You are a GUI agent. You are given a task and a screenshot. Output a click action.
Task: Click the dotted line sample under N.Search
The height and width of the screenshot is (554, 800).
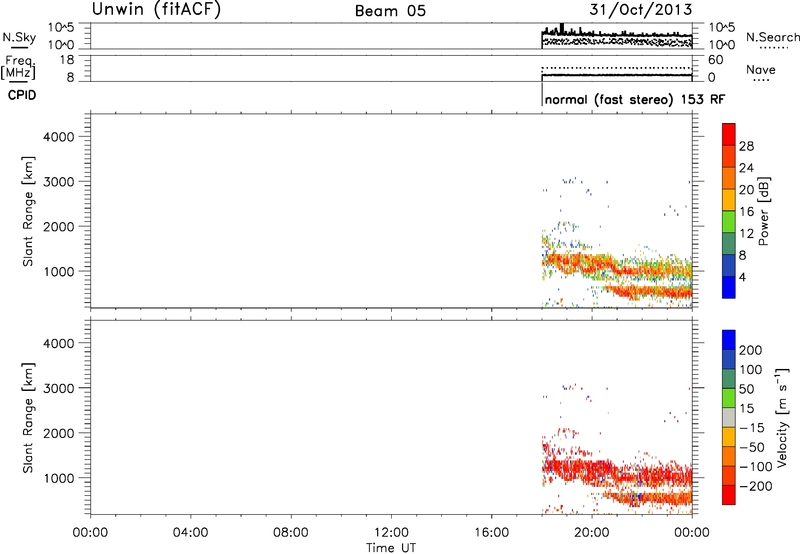click(774, 48)
